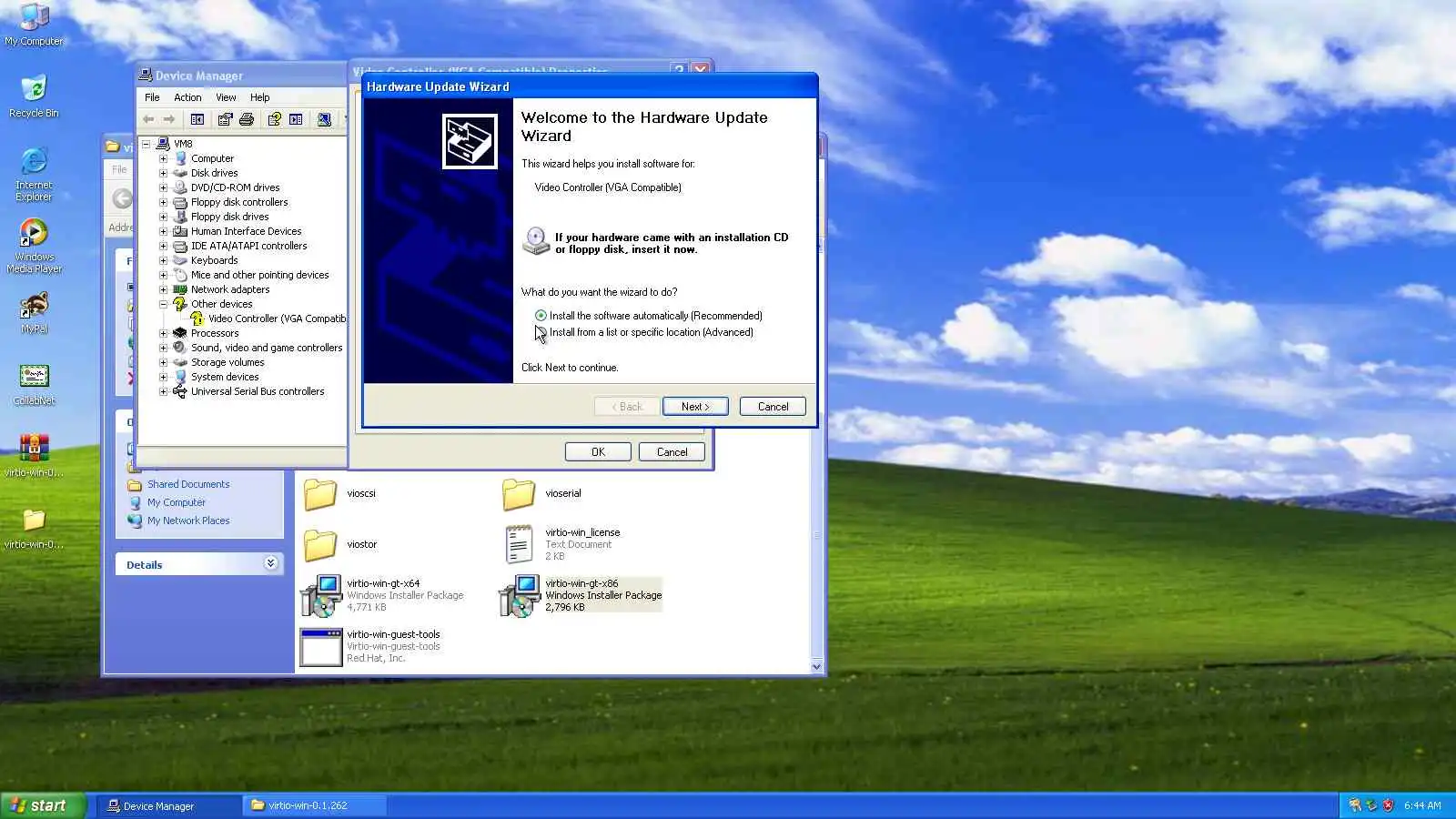Open File menu in Device Manager
Image resolution: width=1456 pixels, height=819 pixels.
152,97
